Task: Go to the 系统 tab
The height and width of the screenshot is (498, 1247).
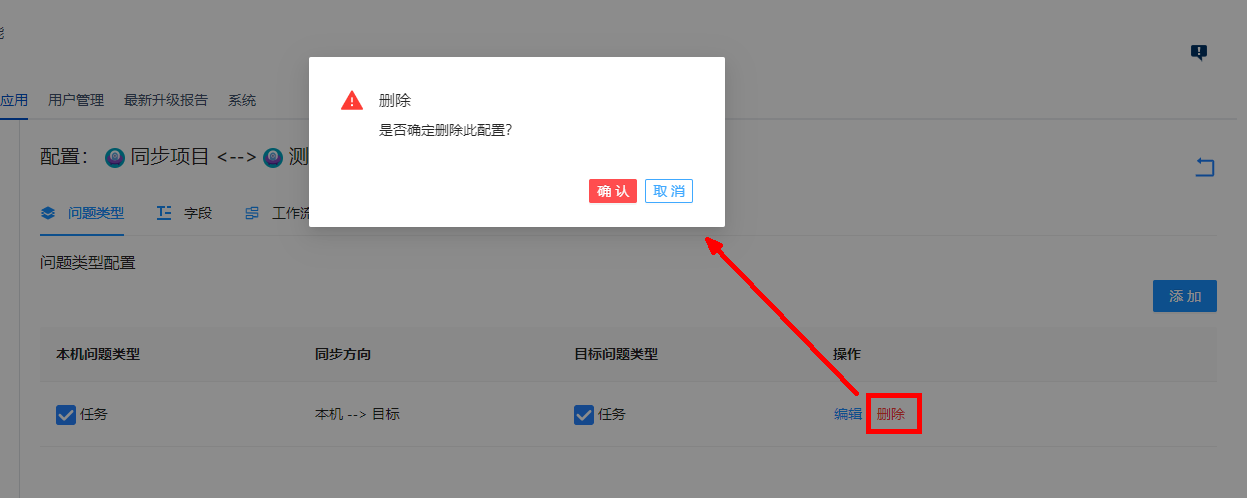Action: tap(242, 100)
